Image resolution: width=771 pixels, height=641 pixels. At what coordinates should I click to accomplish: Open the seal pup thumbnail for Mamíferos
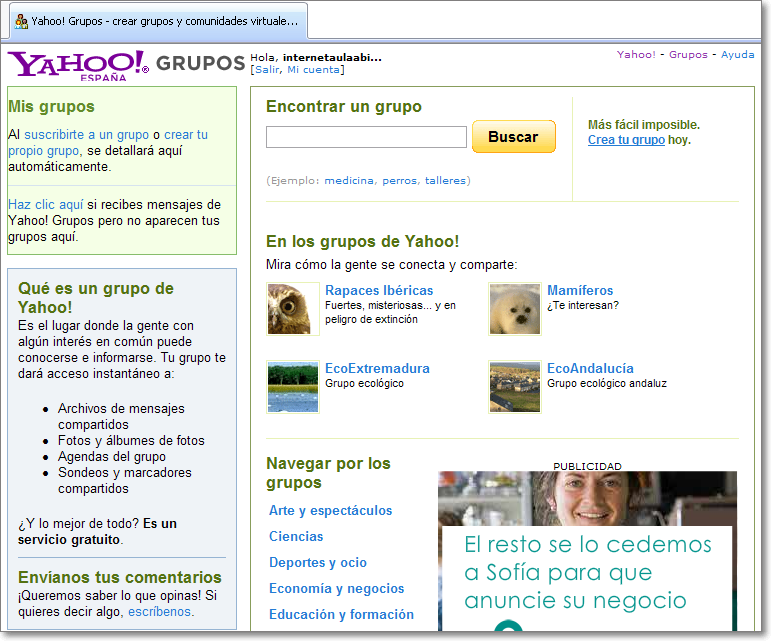tap(515, 309)
